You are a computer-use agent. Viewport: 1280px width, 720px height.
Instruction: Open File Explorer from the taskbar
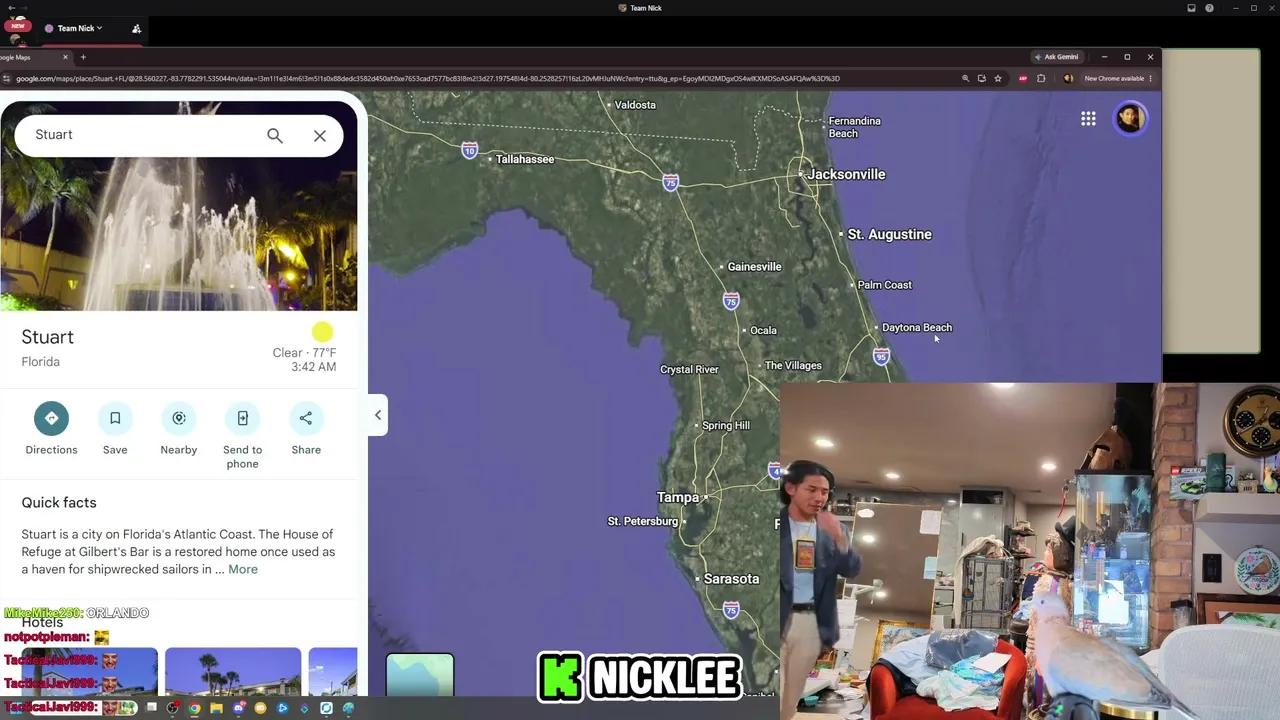(216, 708)
